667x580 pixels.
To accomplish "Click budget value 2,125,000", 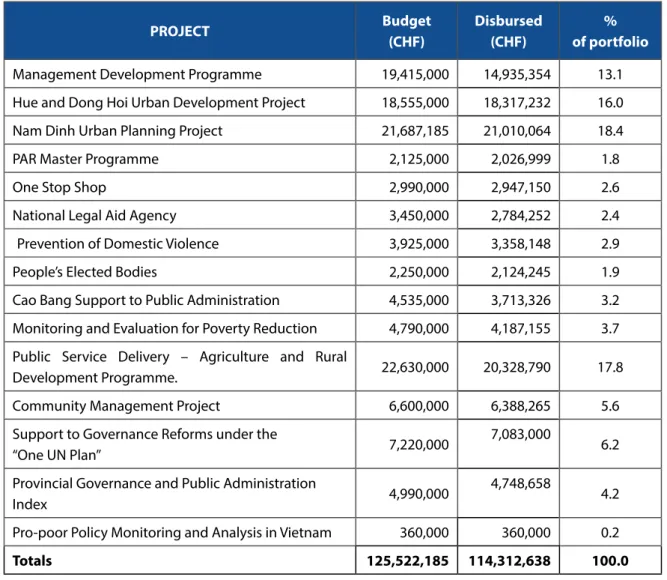I will coord(419,159).
